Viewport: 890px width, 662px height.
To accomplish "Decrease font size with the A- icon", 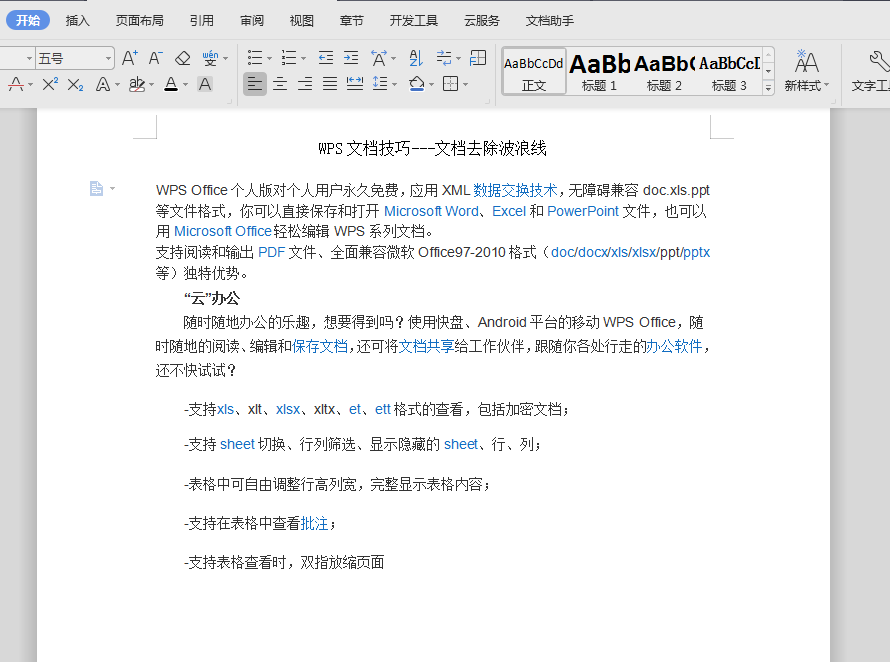I will pos(155,58).
